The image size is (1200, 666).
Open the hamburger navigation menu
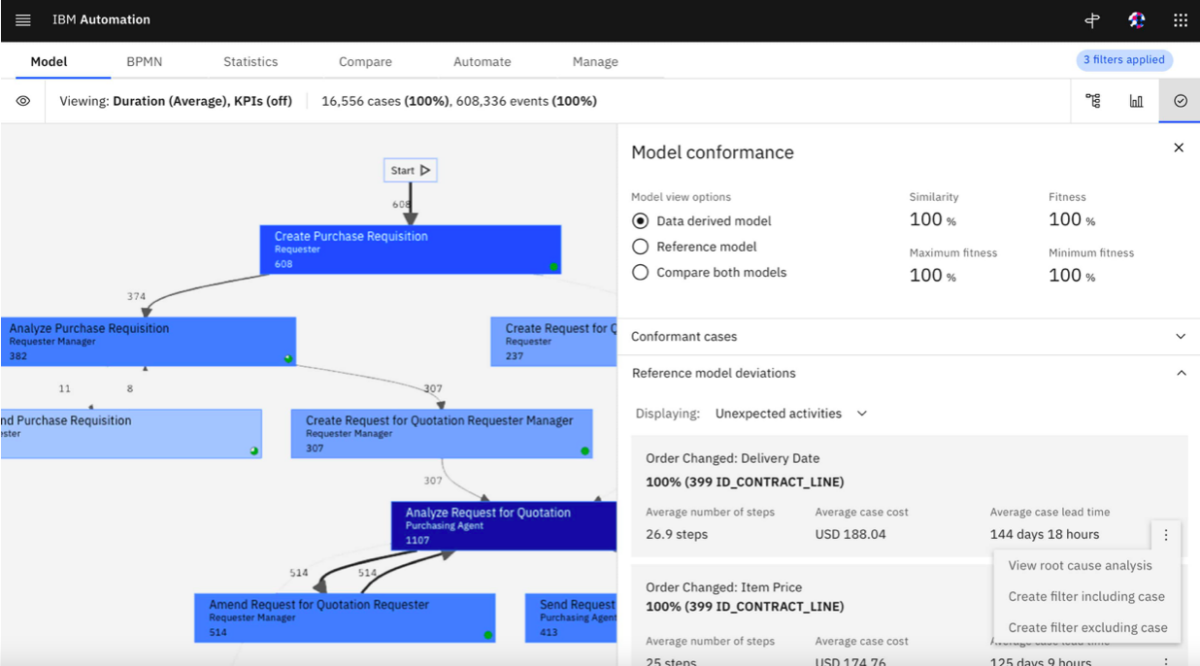[x=22, y=19]
